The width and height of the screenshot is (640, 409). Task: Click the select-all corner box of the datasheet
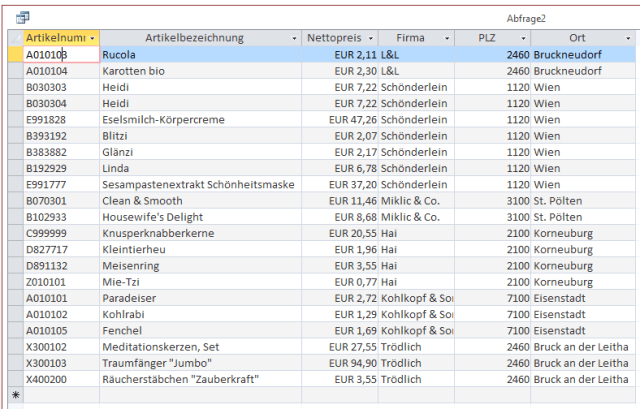[15, 38]
